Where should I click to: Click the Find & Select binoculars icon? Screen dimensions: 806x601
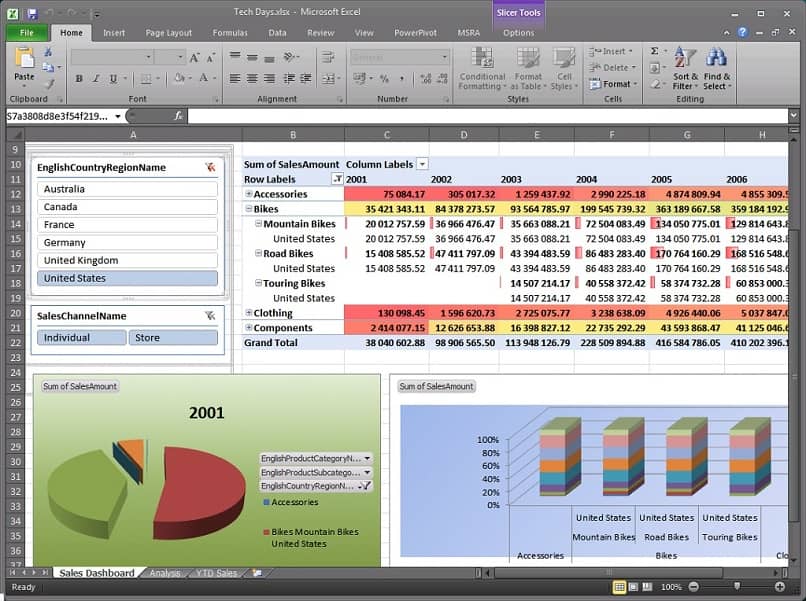click(716, 57)
